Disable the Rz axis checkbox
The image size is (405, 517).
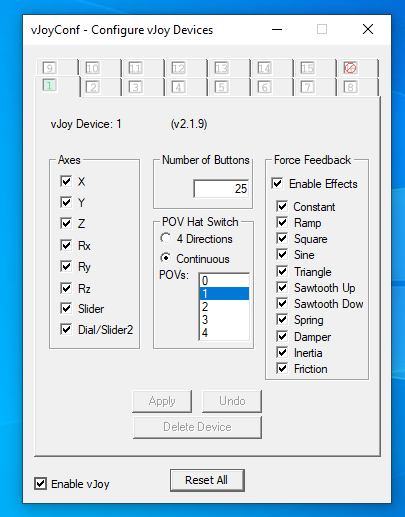(x=66, y=288)
